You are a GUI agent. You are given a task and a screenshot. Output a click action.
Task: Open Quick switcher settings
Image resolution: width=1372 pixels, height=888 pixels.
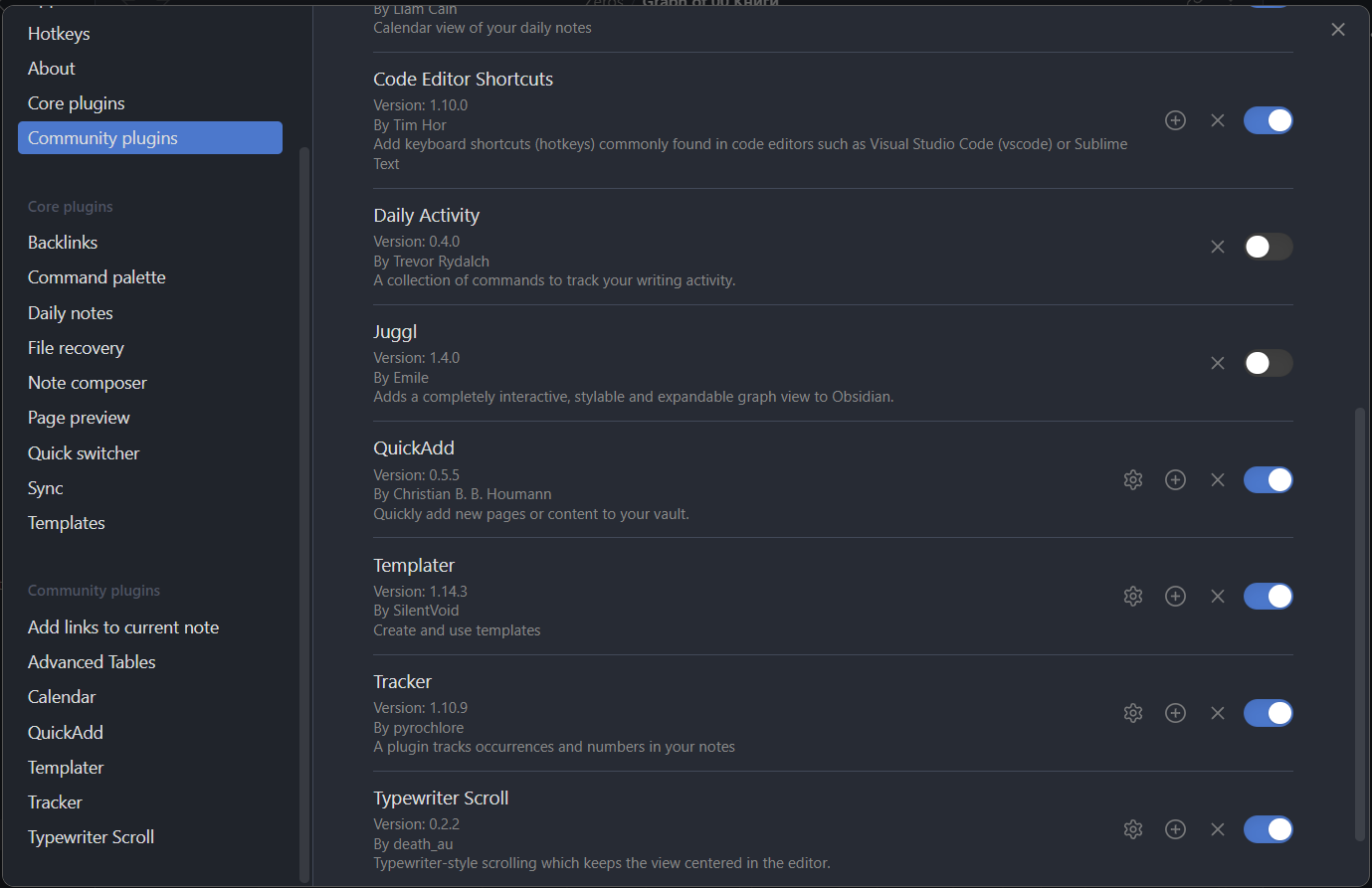150,453
